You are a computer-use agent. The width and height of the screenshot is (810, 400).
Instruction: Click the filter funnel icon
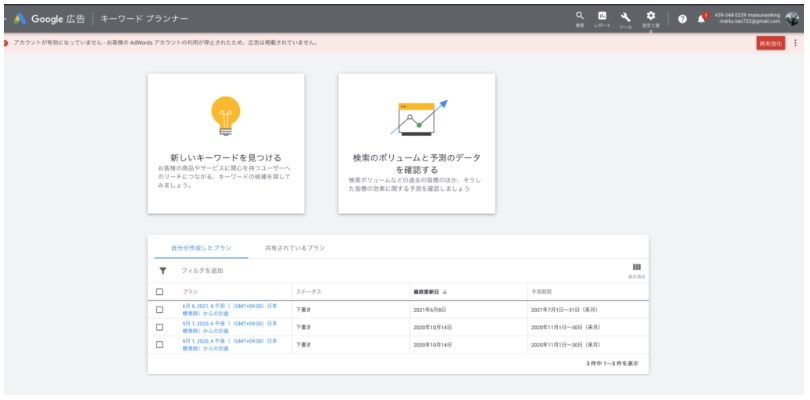pyautogui.click(x=163, y=271)
